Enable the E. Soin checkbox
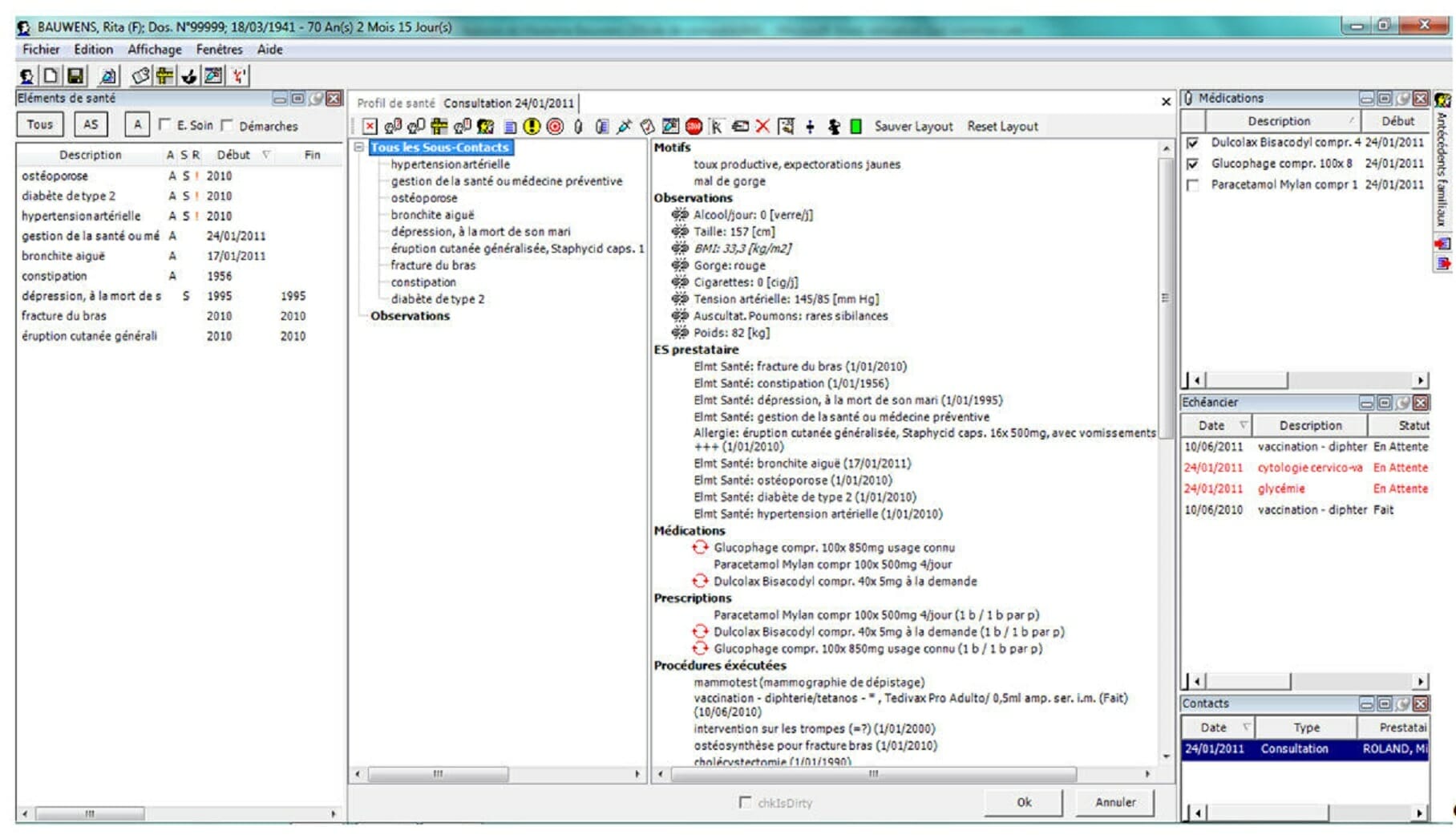The image size is (1456, 835). click(x=164, y=125)
